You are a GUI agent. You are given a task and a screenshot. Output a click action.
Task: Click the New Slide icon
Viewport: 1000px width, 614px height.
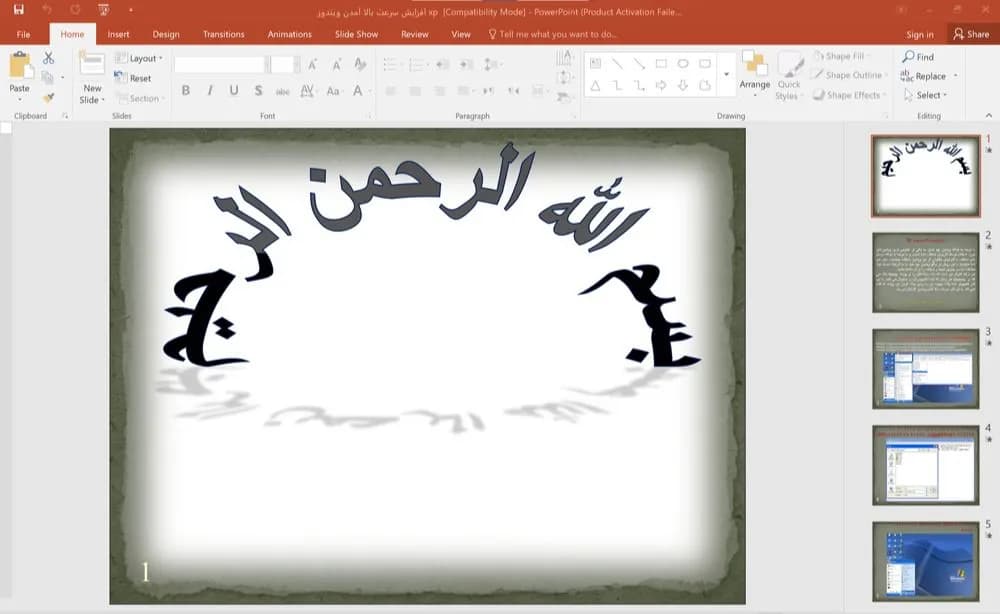pos(92,64)
